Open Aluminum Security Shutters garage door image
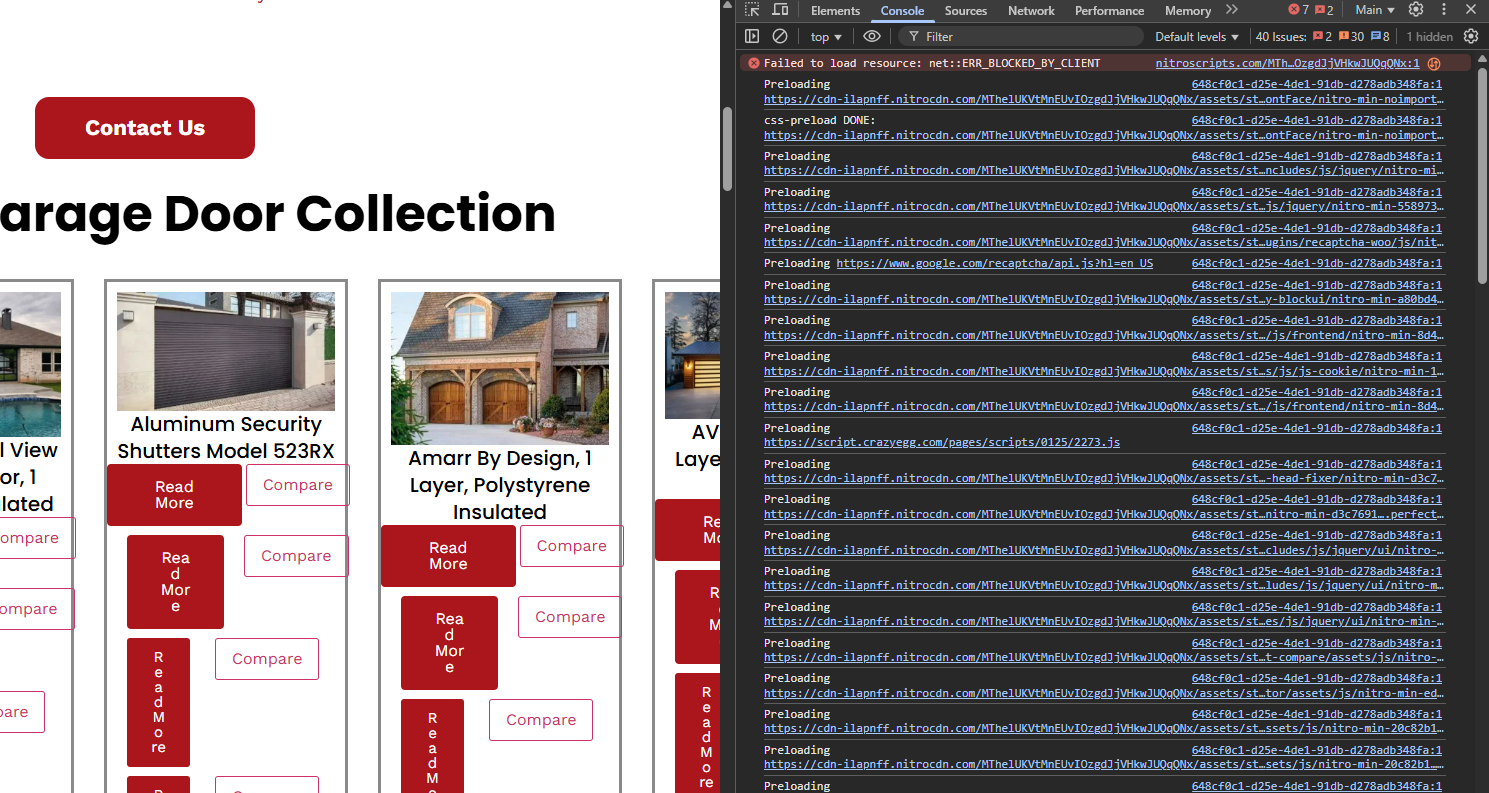This screenshot has width=1489, height=793. click(226, 351)
